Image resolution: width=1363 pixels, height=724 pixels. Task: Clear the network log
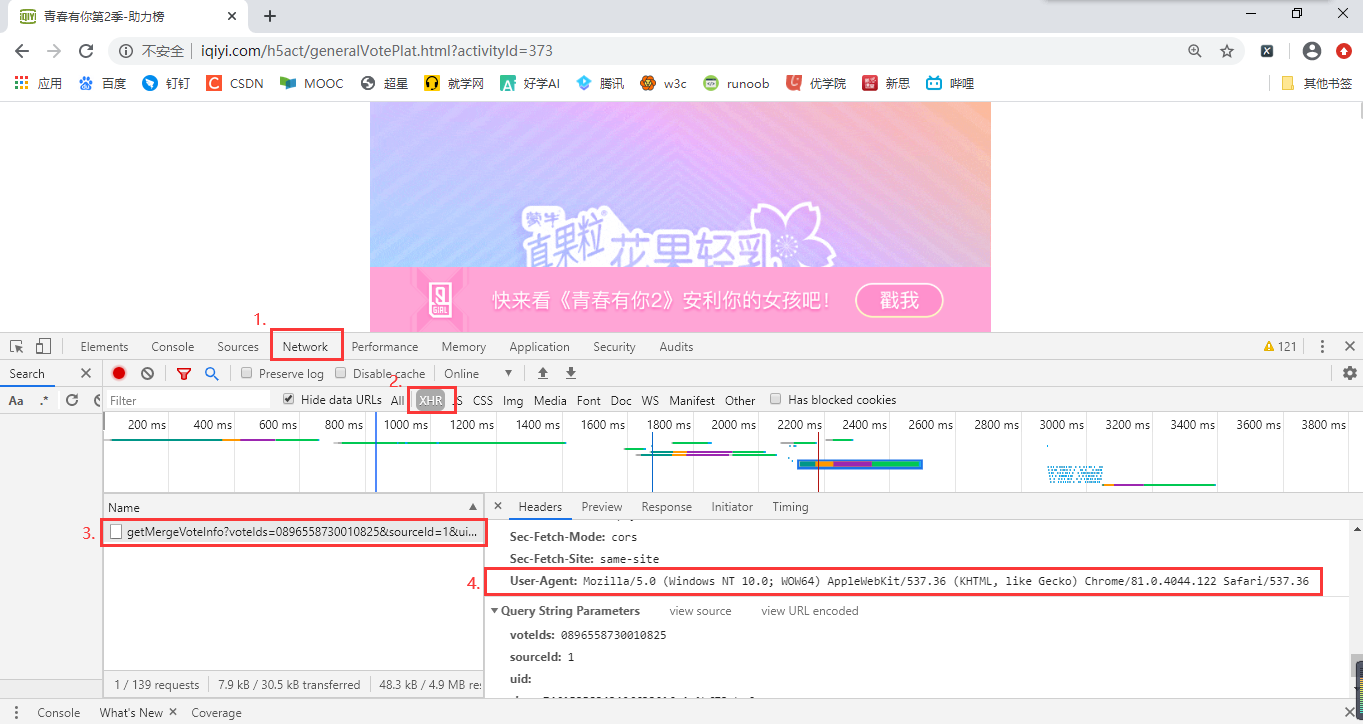click(x=147, y=373)
